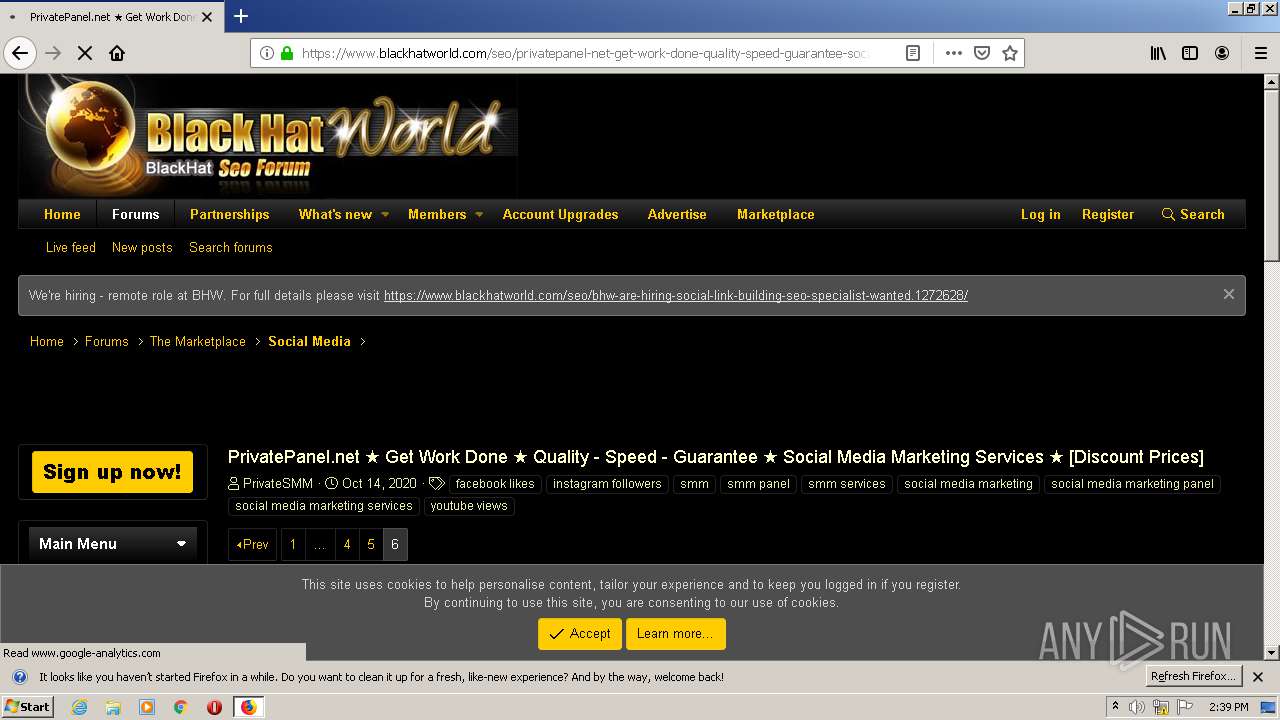Viewport: 1280px width, 720px height.
Task: Show hidden system tray icons arrow
Action: tap(1115, 707)
